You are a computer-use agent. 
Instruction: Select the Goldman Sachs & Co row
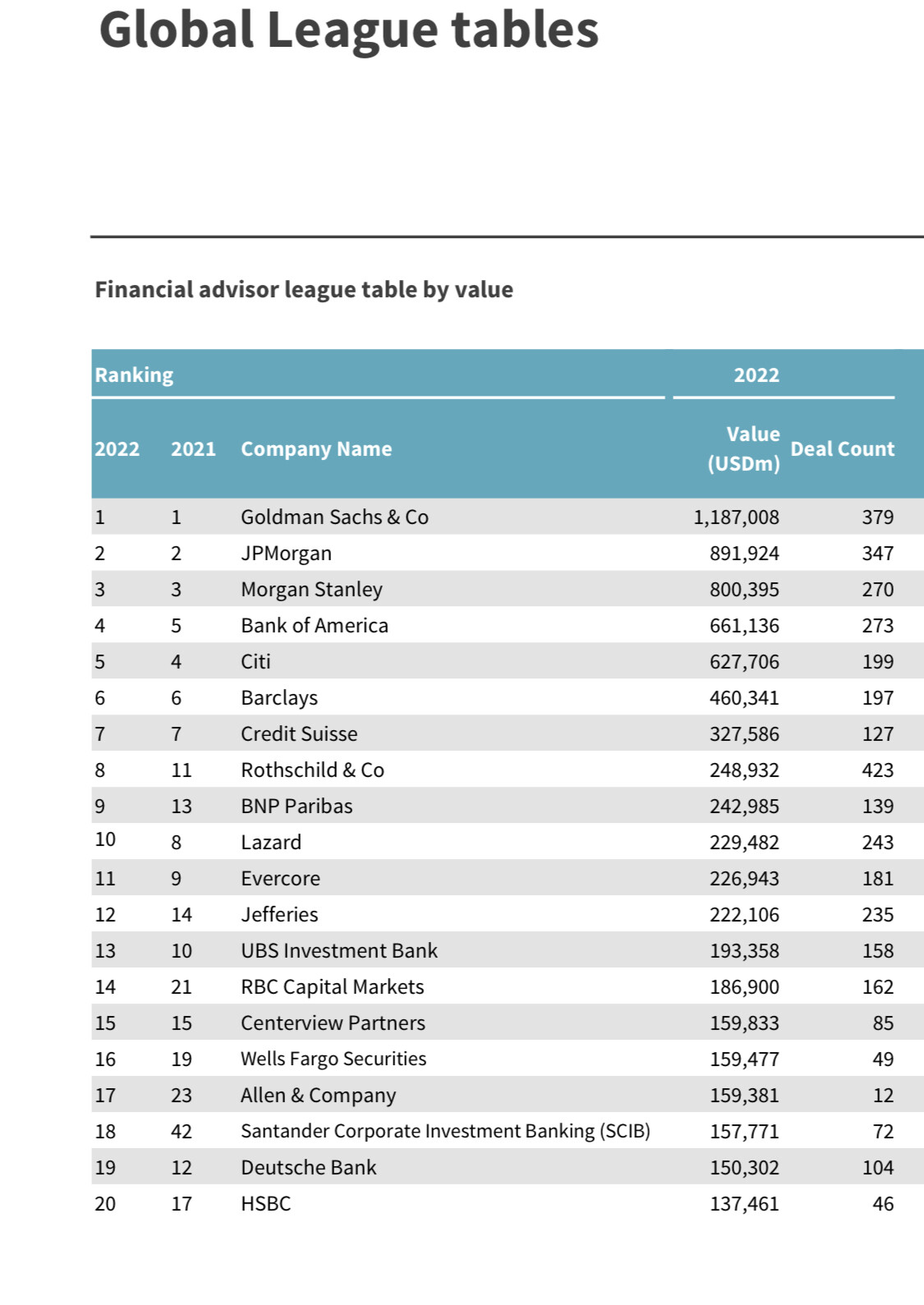point(508,517)
